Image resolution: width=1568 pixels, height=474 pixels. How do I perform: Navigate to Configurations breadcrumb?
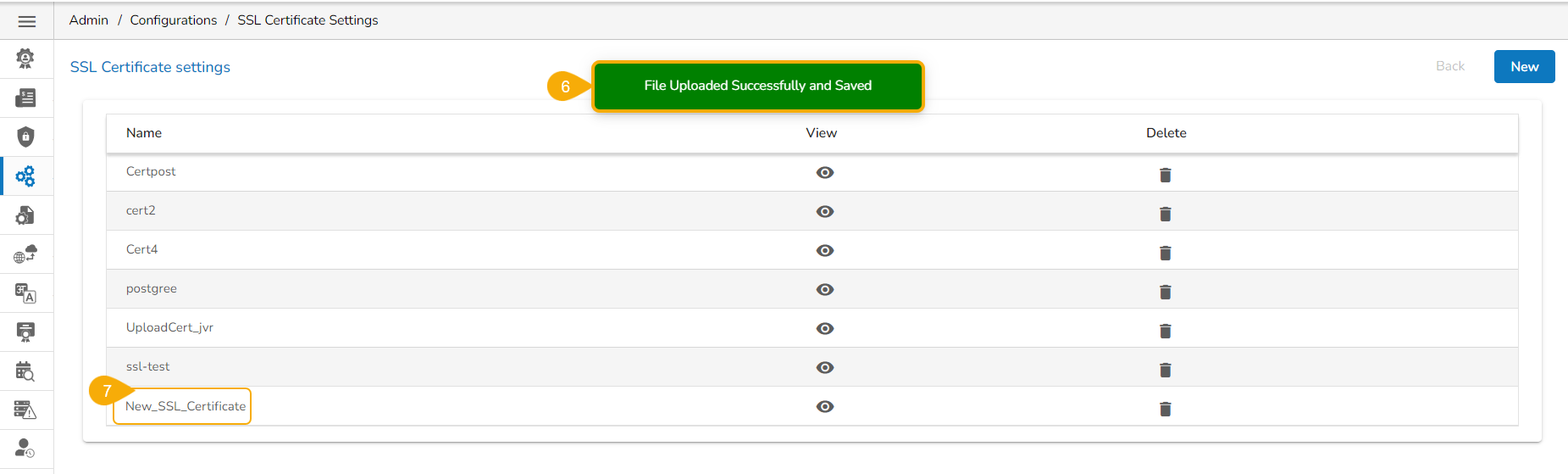coord(173,20)
